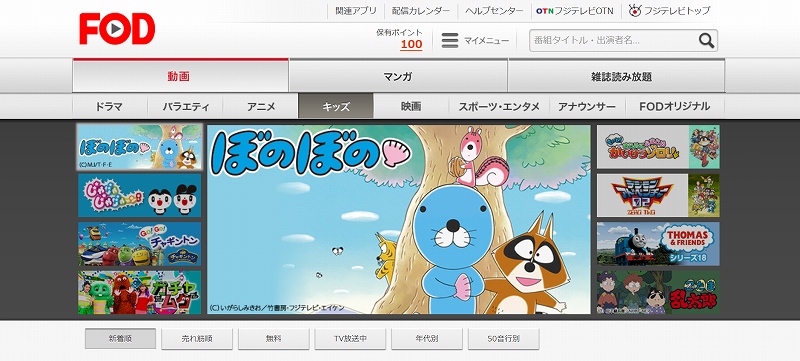This screenshot has width=800, height=361.
Task: Filter by 年代別 button
Action: click(427, 339)
